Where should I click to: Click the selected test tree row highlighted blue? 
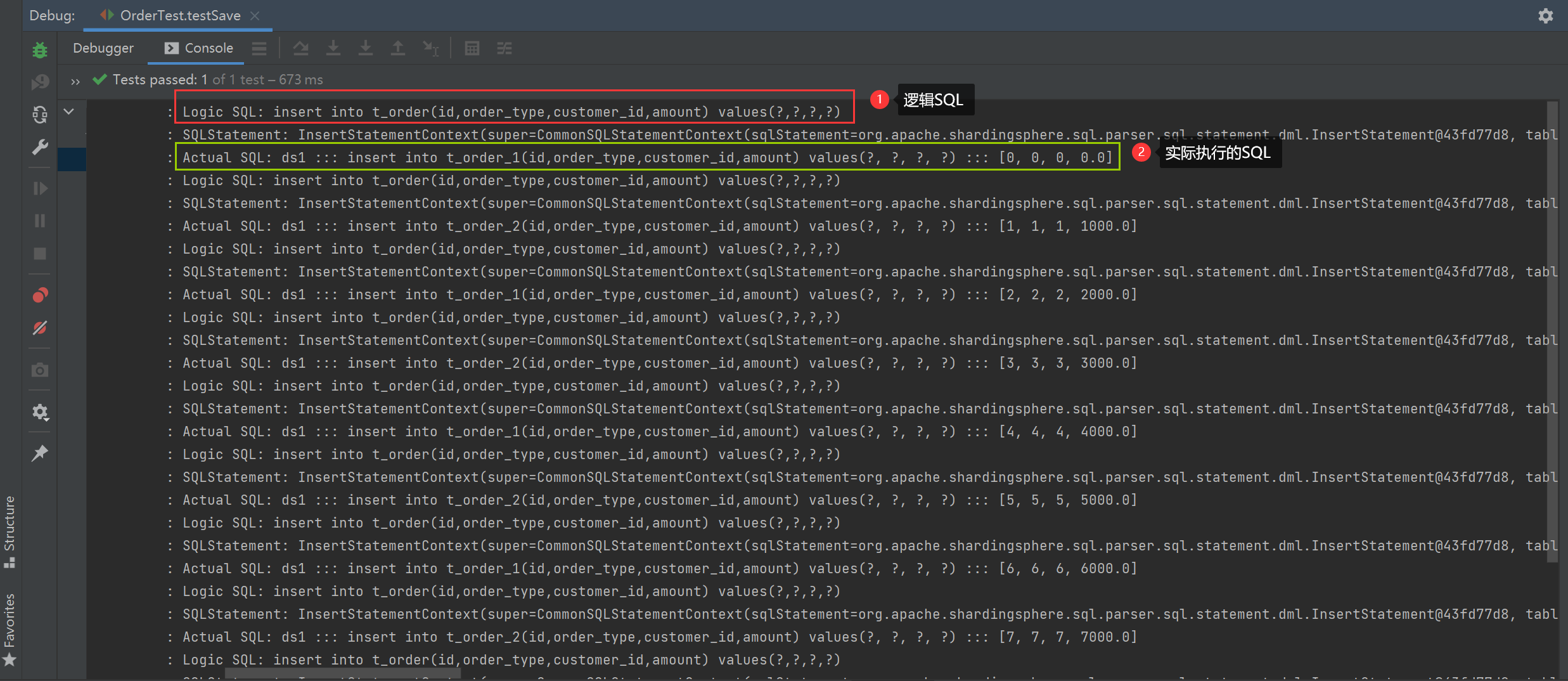[72, 159]
